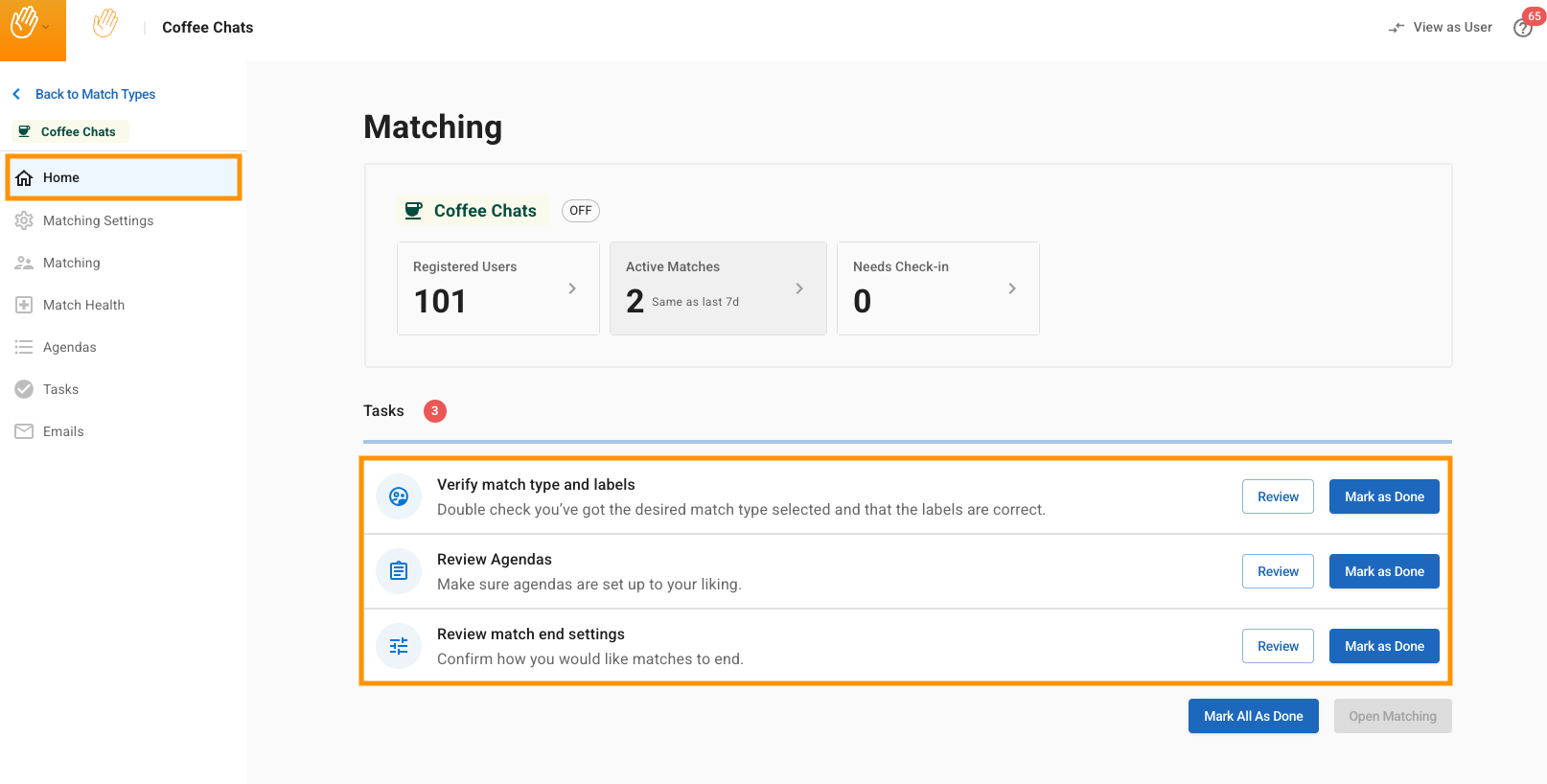
Task: Go to Matching in the sidebar
Action: pos(71,263)
